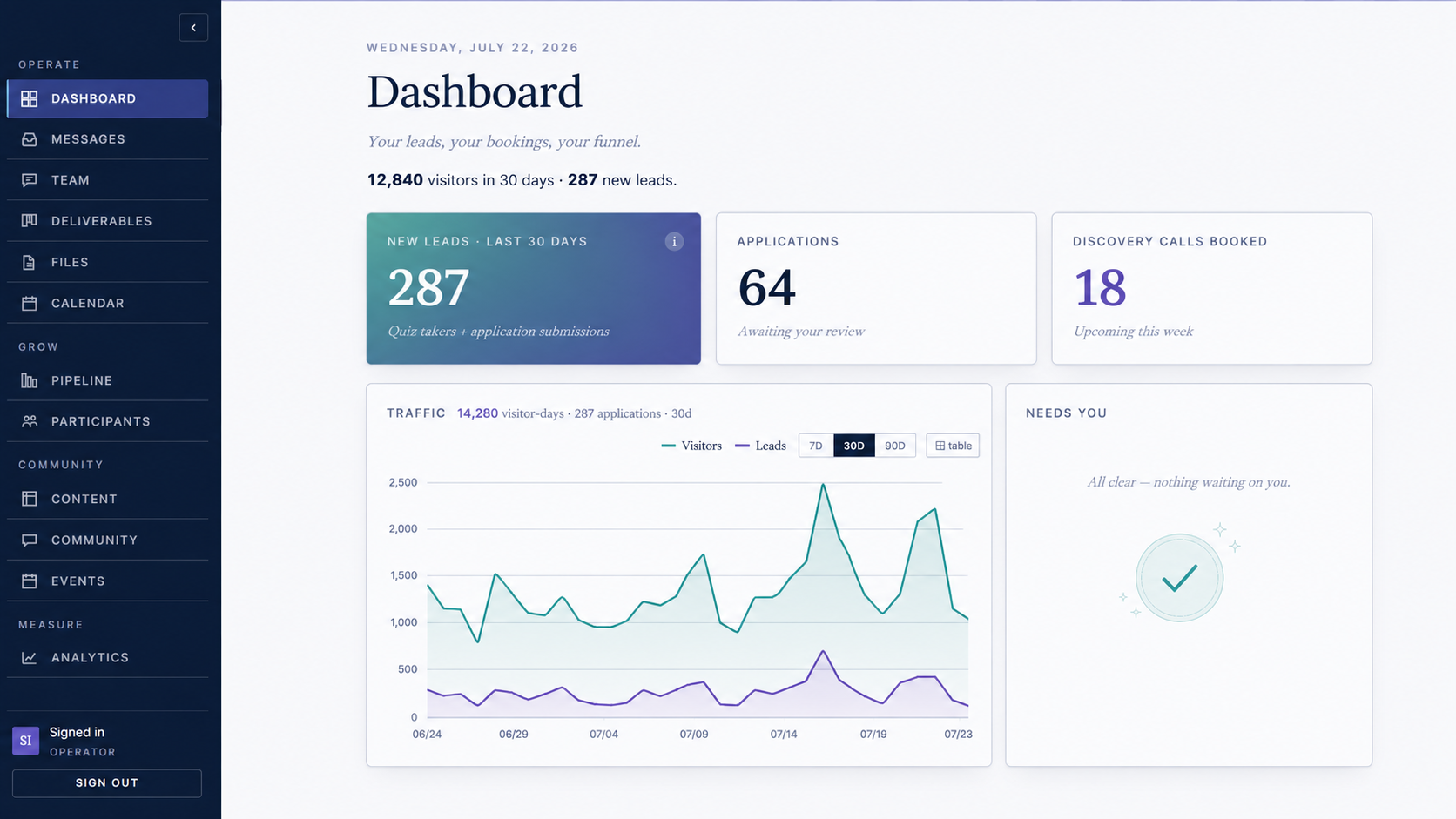This screenshot has width=1456, height=819.
Task: Click the Pipeline bar chart icon
Action: point(30,380)
